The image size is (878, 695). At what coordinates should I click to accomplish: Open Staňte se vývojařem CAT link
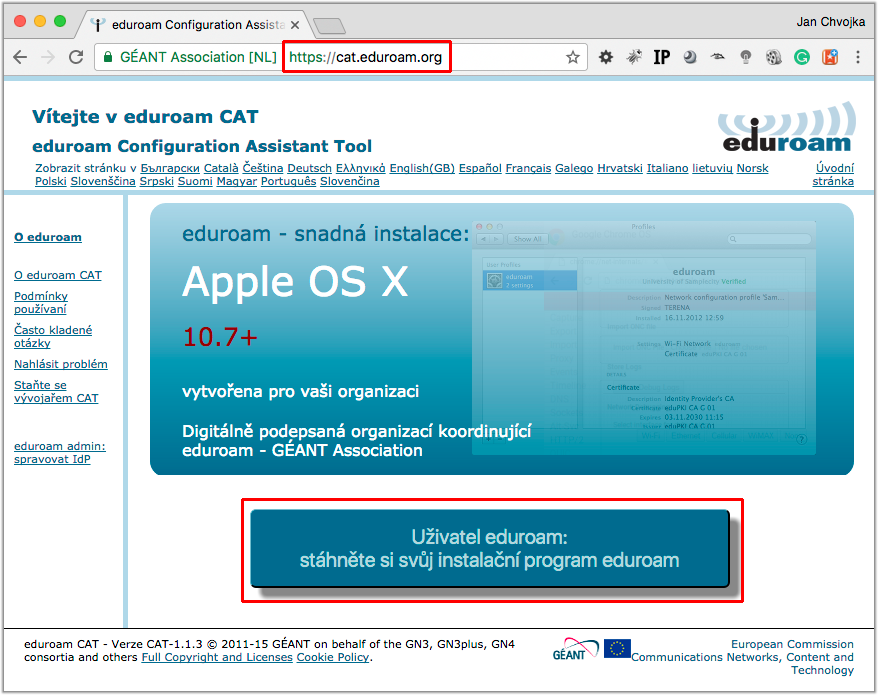click(56, 391)
